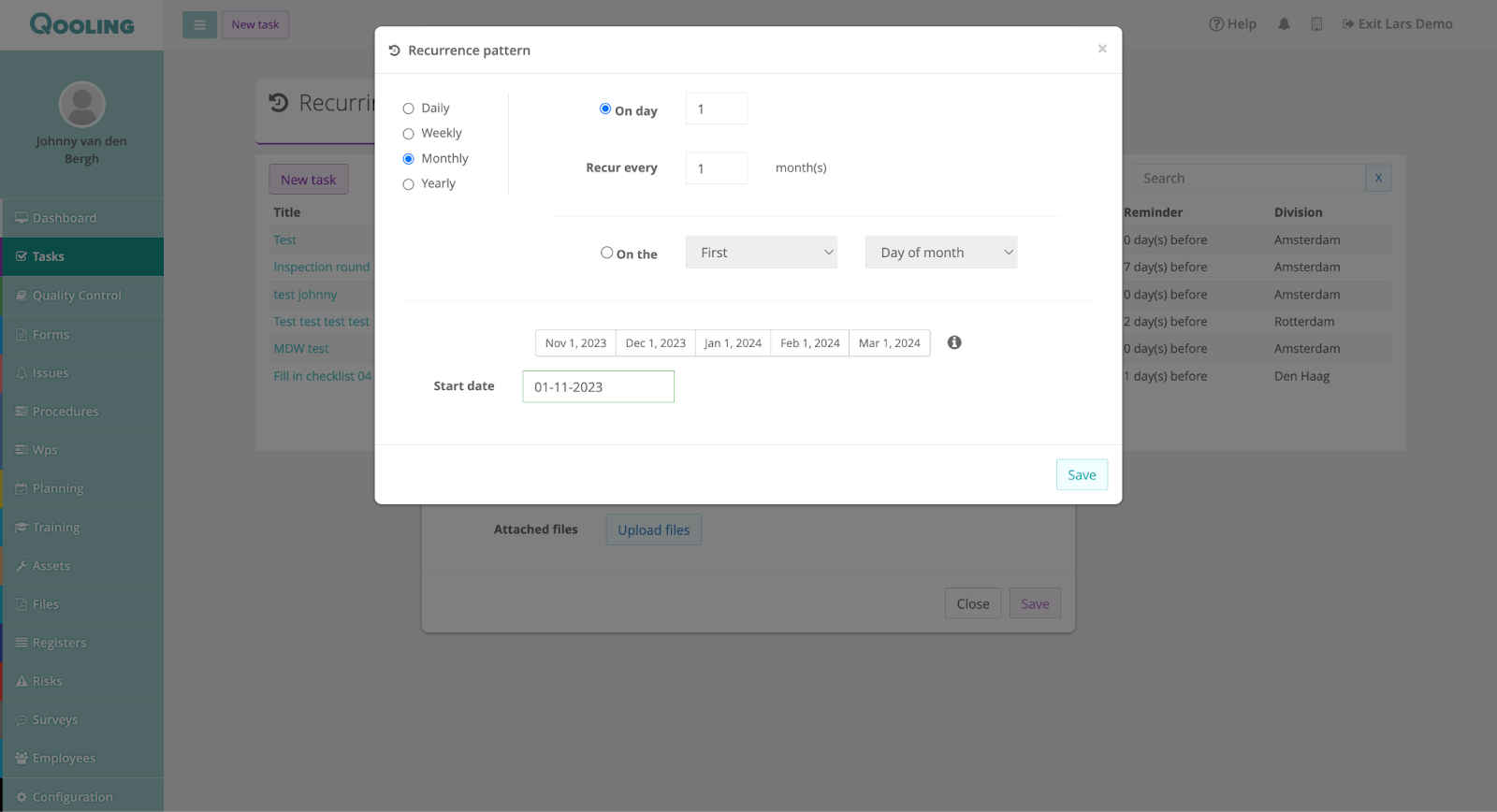Open Assets in the sidebar
1497x812 pixels.
tap(82, 566)
